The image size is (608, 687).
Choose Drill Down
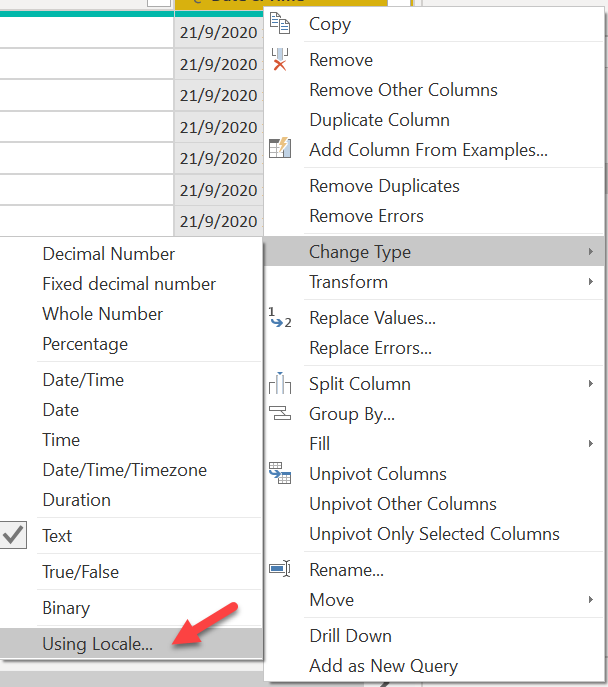pyautogui.click(x=350, y=636)
